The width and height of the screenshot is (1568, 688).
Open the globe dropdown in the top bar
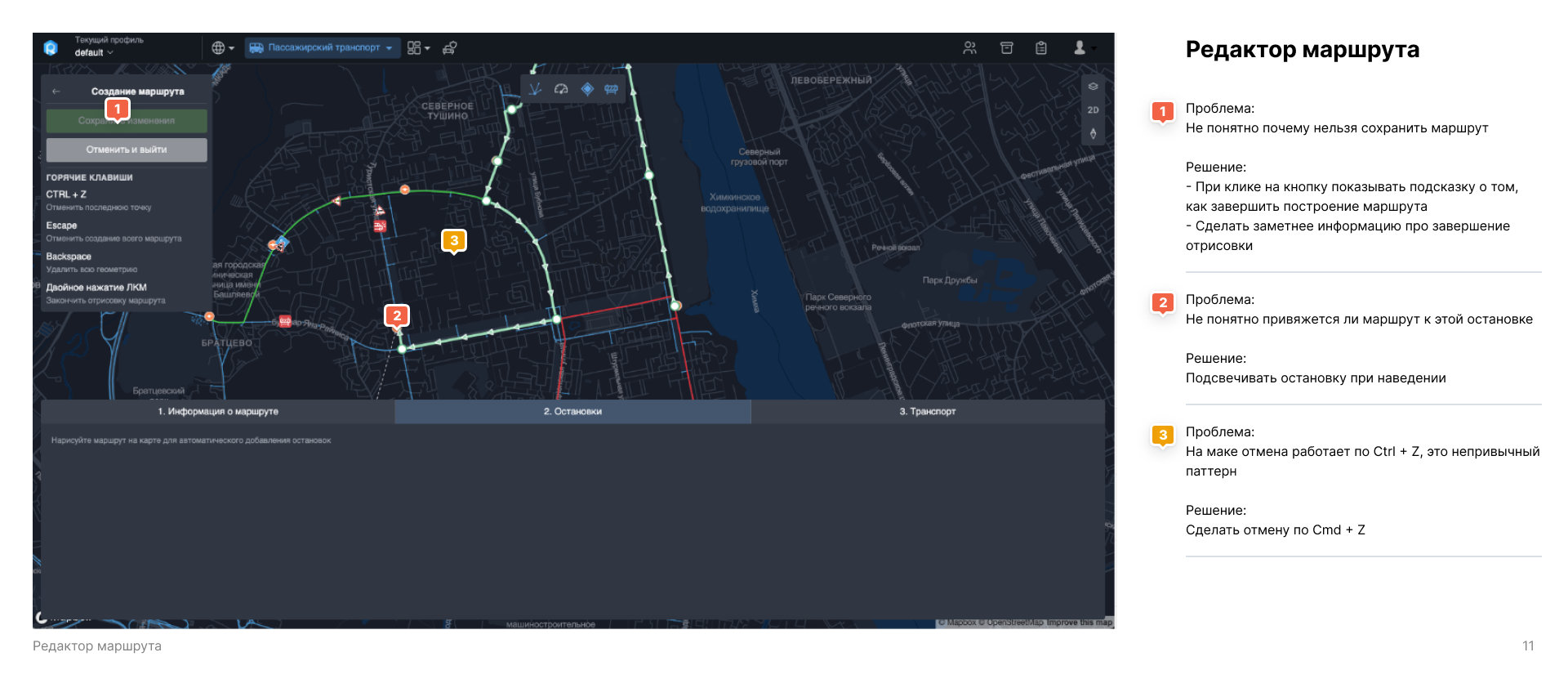click(x=222, y=48)
